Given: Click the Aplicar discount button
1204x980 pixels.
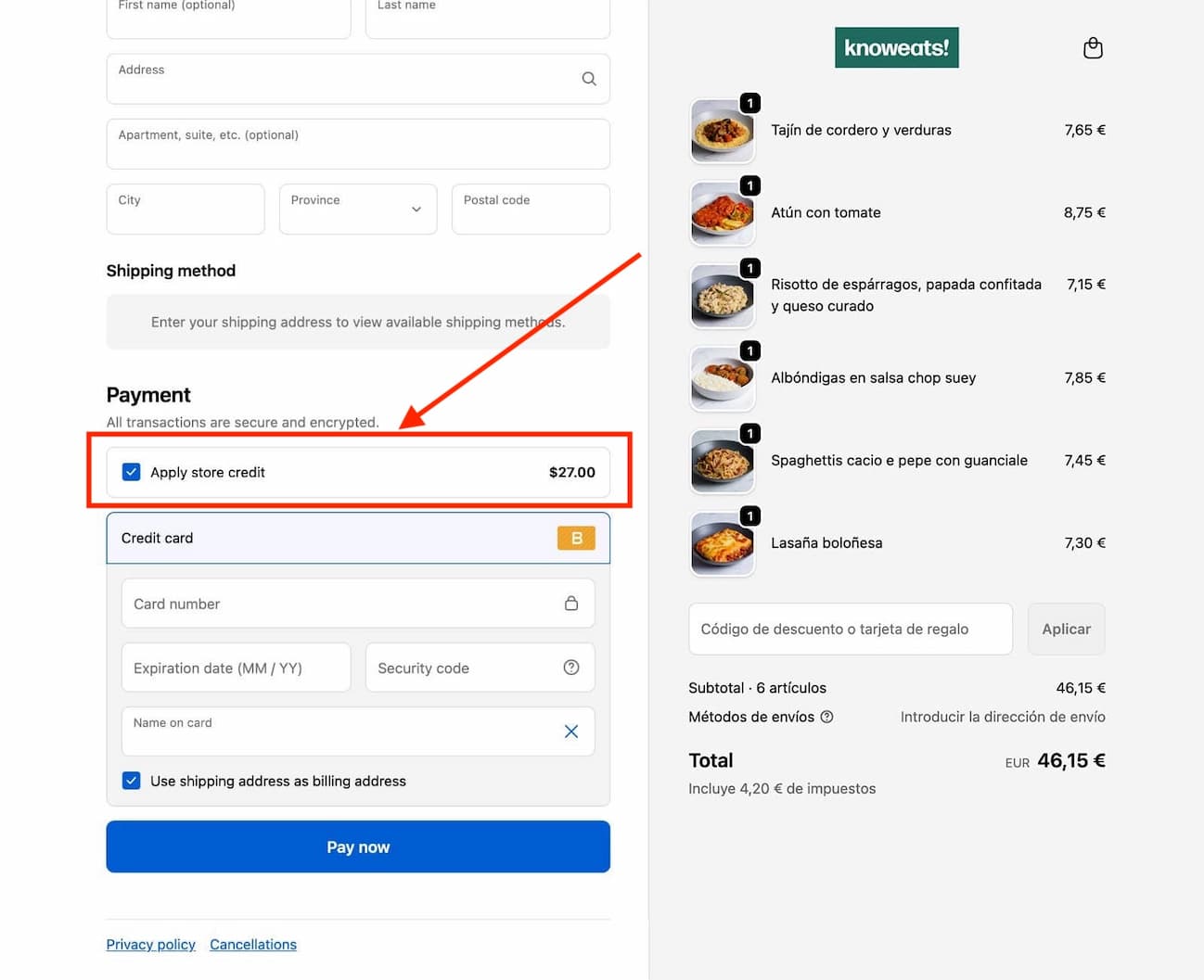Looking at the screenshot, I should (1066, 629).
